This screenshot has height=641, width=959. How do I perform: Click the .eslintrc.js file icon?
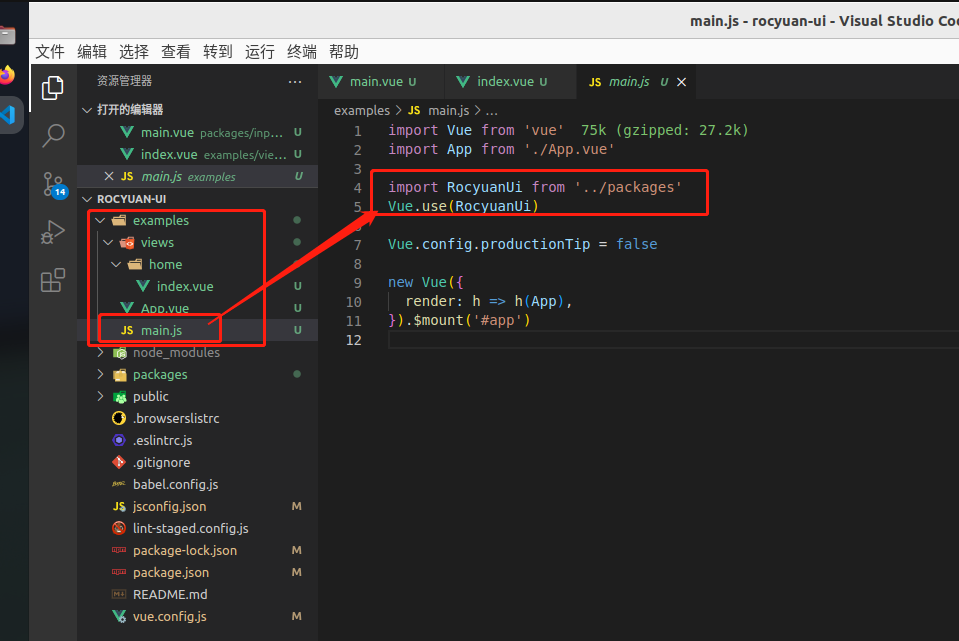click(119, 440)
